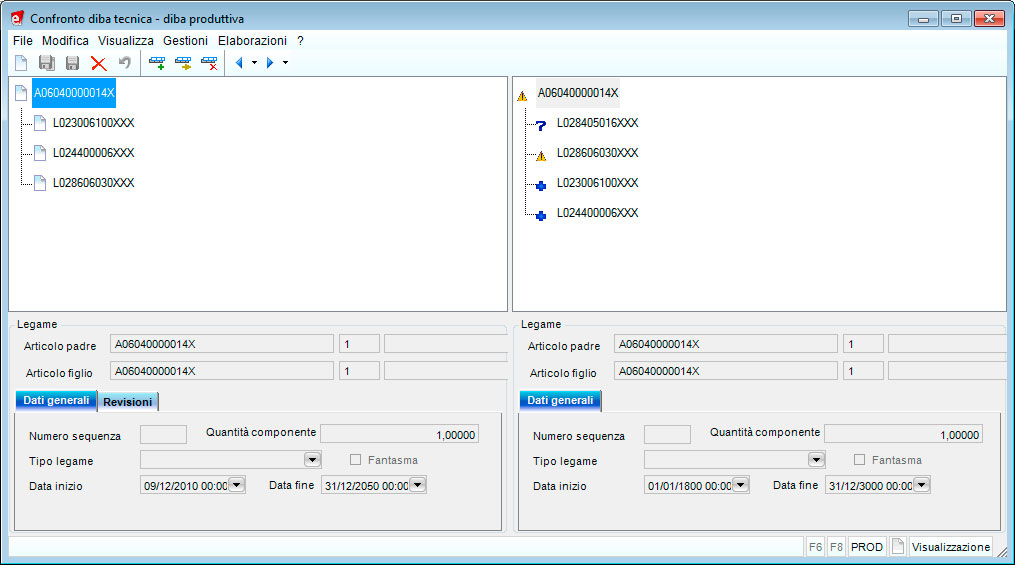Click the document icon in the status bar

(898, 547)
